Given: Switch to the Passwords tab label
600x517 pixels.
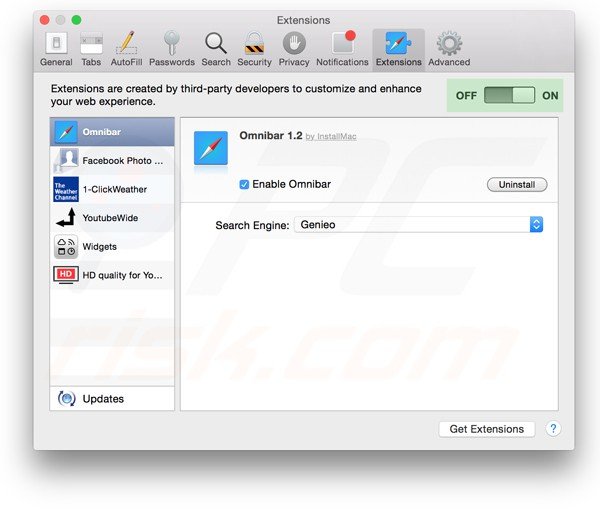Looking at the screenshot, I should point(172,62).
